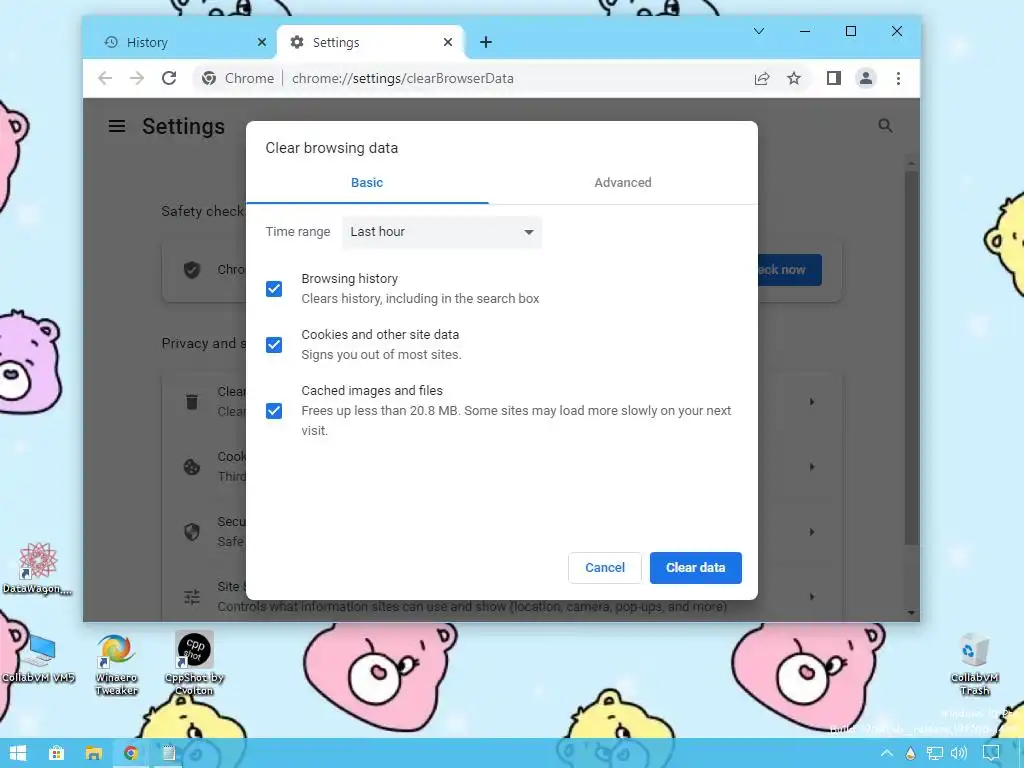Click the safety check shield icon
The height and width of the screenshot is (768, 1024).
coord(192,269)
